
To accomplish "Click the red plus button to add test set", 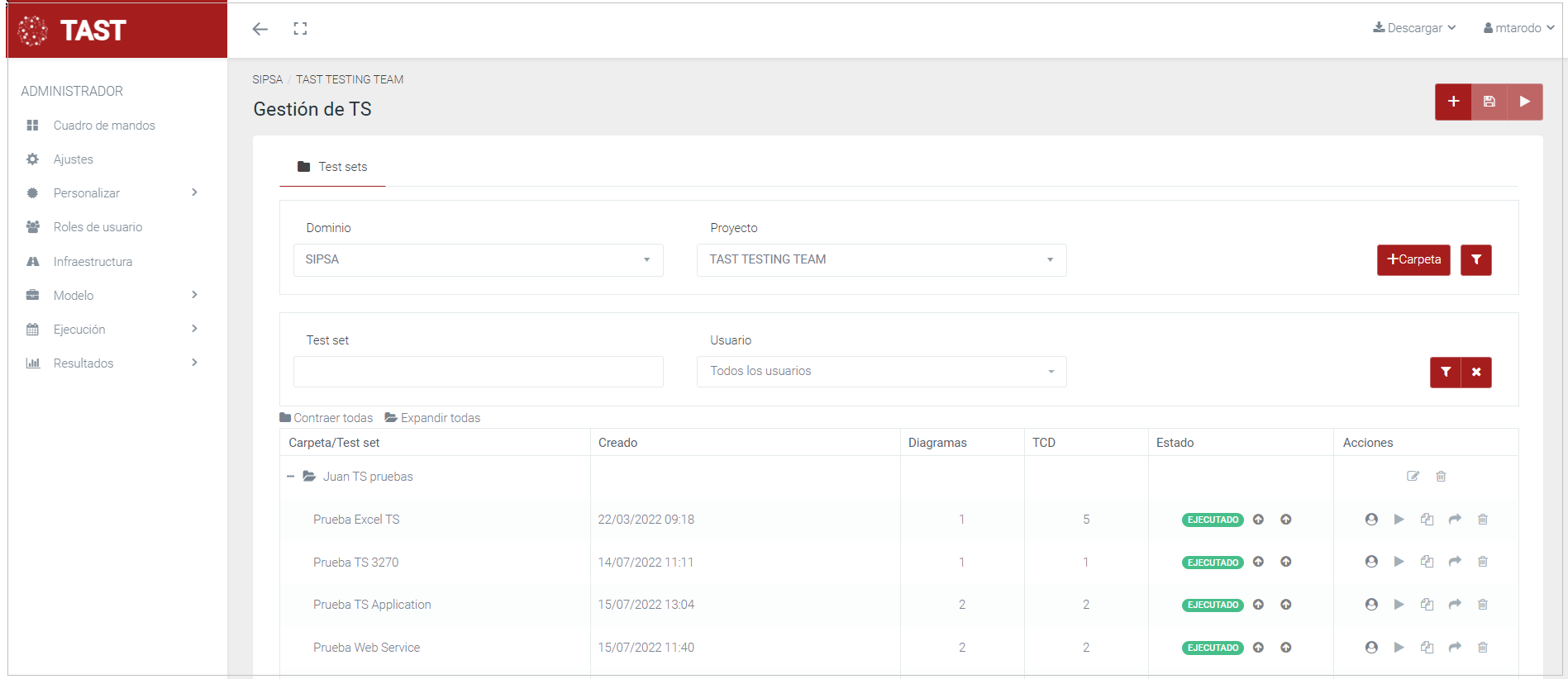I will click(x=1453, y=102).
